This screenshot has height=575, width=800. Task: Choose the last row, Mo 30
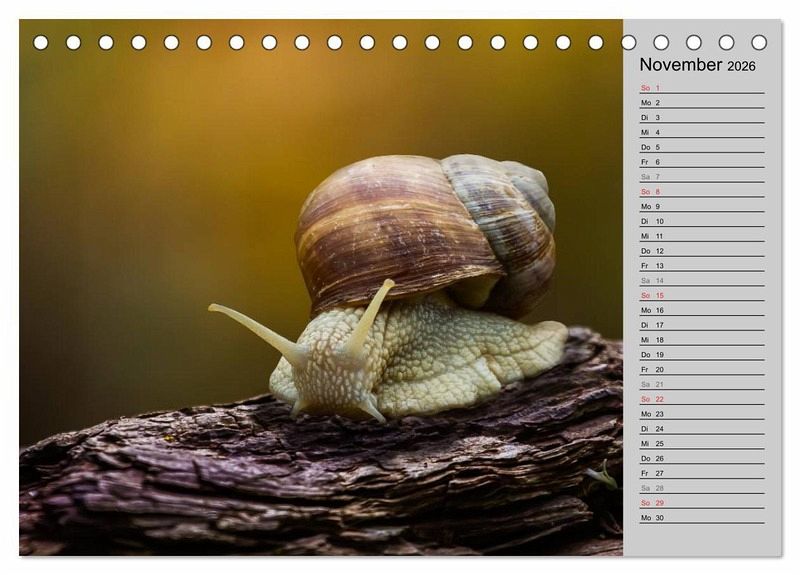[x=701, y=518]
